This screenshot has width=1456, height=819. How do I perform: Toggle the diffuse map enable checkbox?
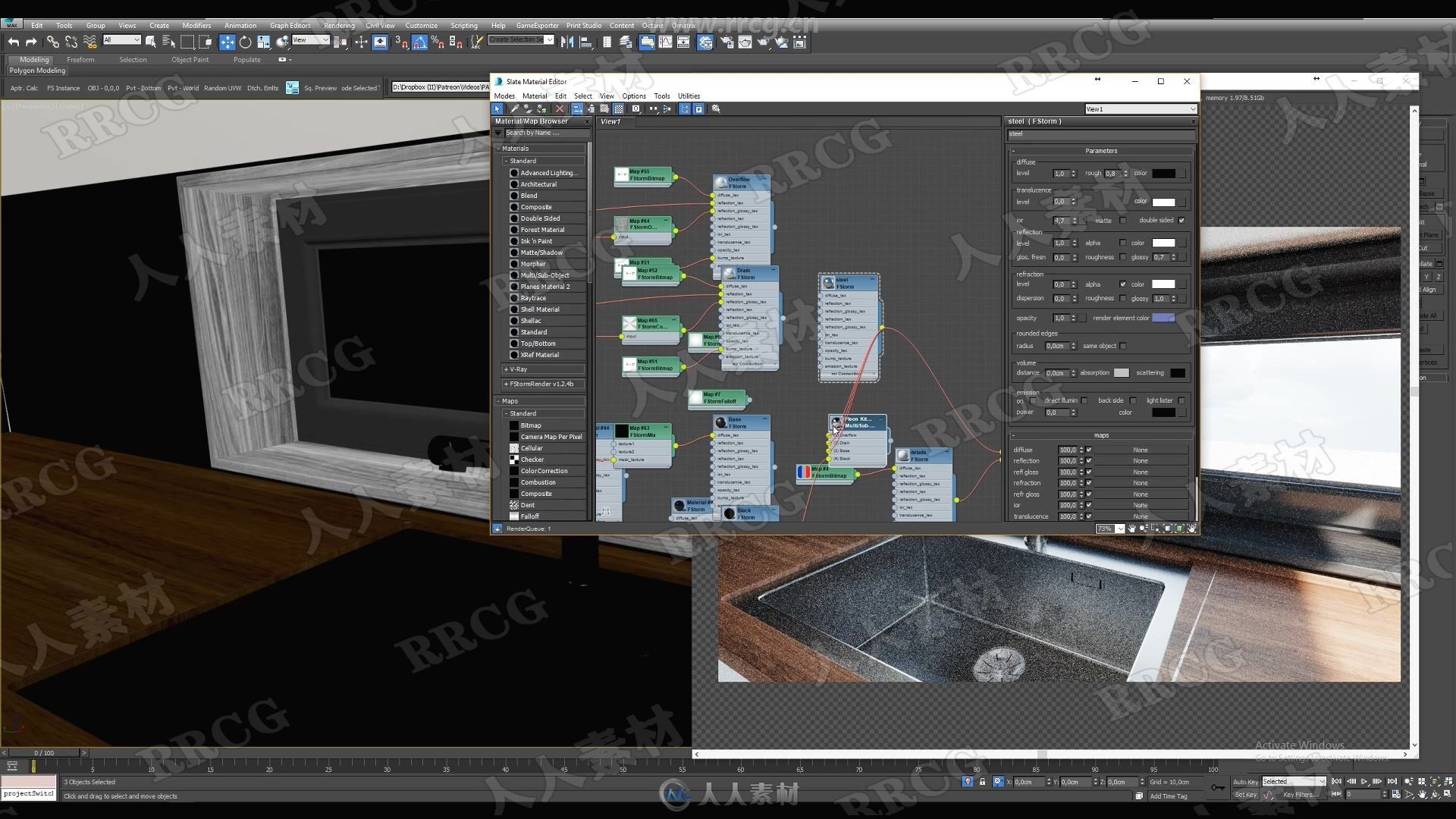[1089, 450]
